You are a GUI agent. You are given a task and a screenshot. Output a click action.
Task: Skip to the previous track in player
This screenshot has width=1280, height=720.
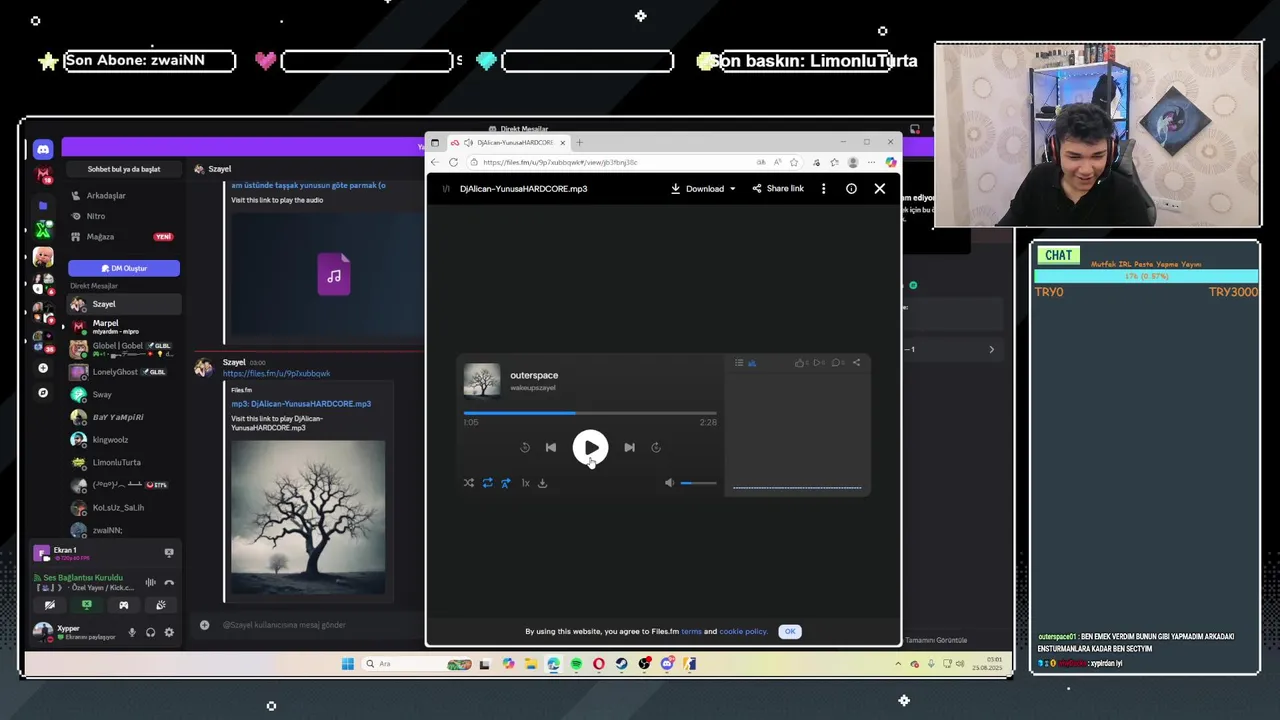[x=551, y=447]
